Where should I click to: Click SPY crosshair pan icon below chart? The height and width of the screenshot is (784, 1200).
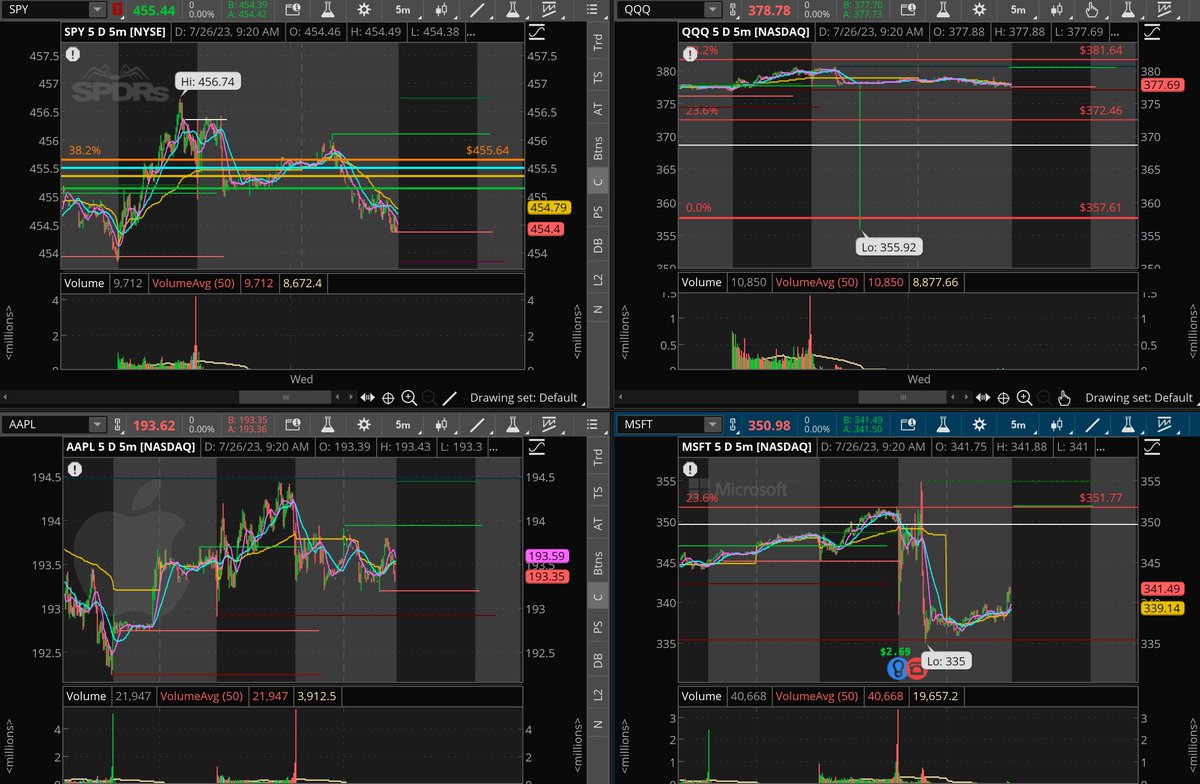point(388,398)
